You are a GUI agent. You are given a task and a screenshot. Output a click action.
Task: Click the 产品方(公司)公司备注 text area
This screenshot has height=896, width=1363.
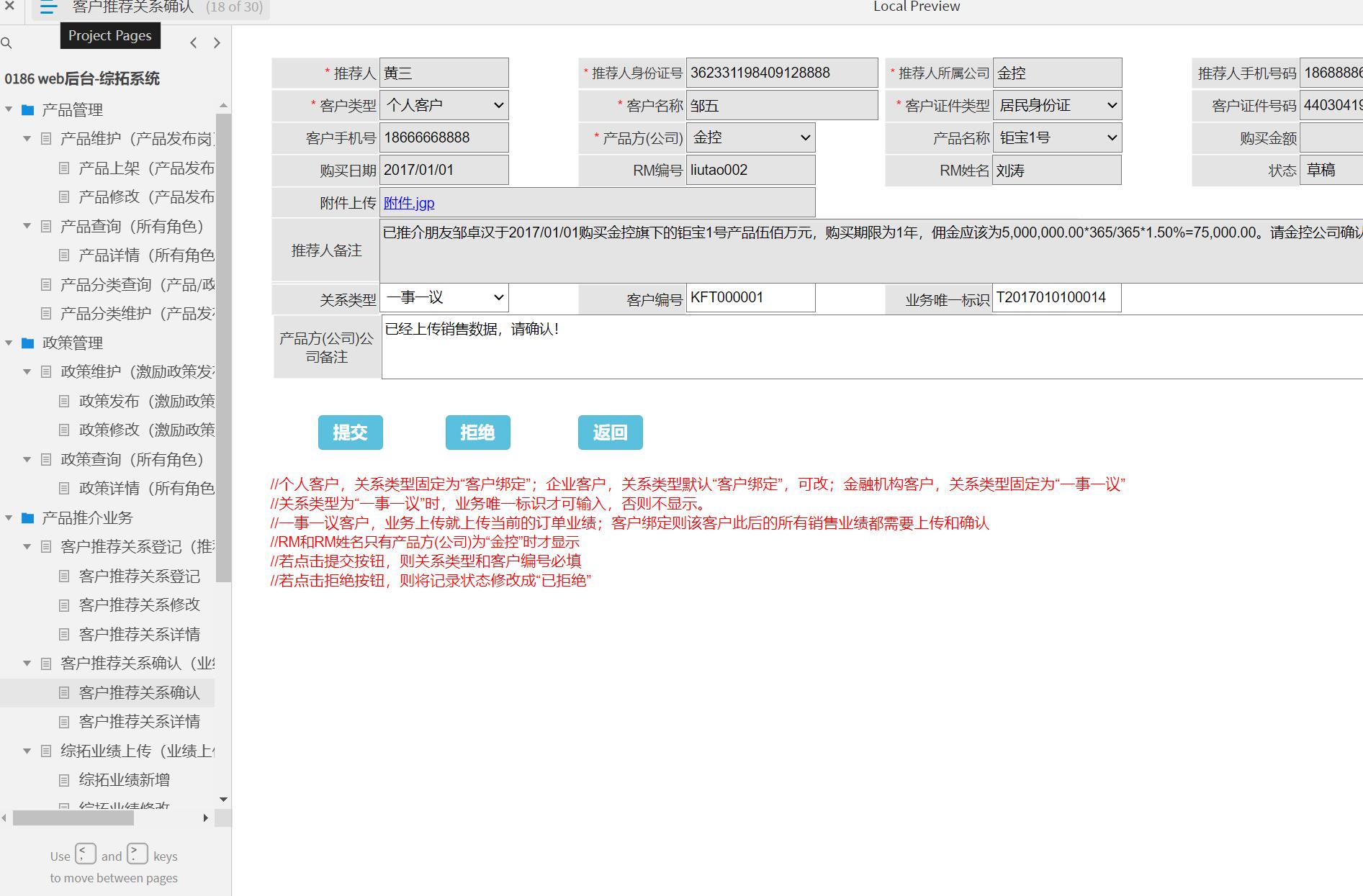click(x=872, y=347)
